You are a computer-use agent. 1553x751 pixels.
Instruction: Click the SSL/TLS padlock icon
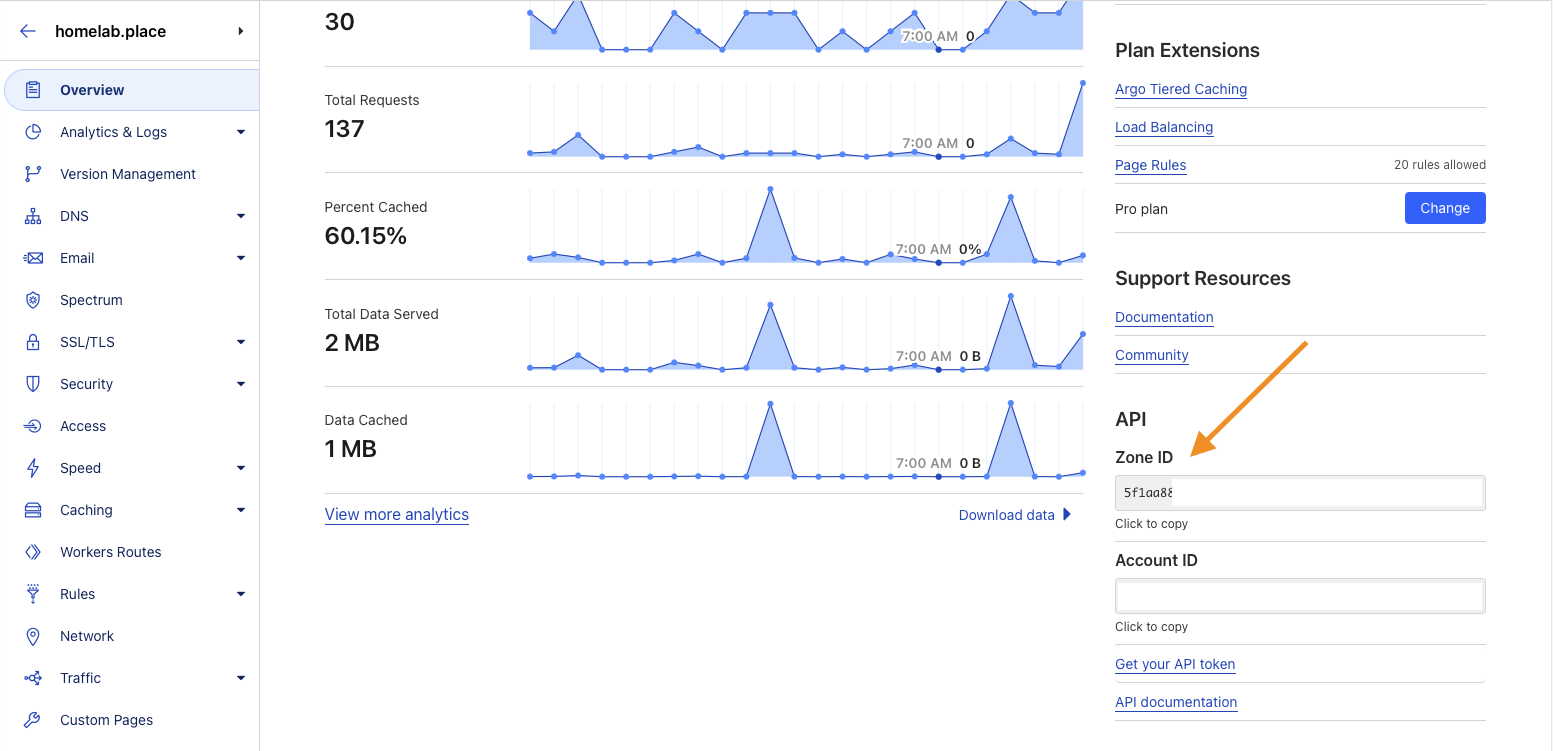tap(33, 342)
